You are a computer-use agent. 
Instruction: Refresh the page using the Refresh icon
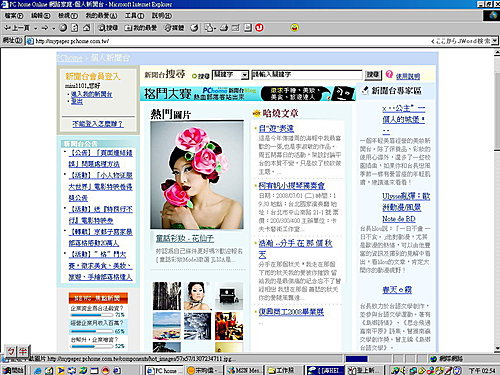(x=75, y=28)
